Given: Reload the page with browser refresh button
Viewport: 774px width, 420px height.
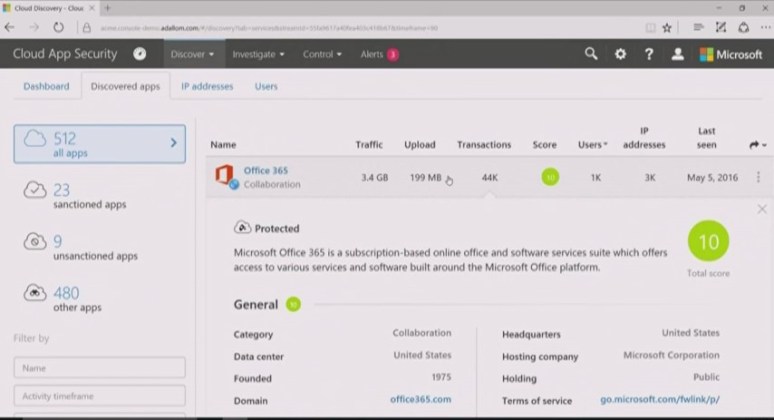Looking at the screenshot, I should coord(58,28).
